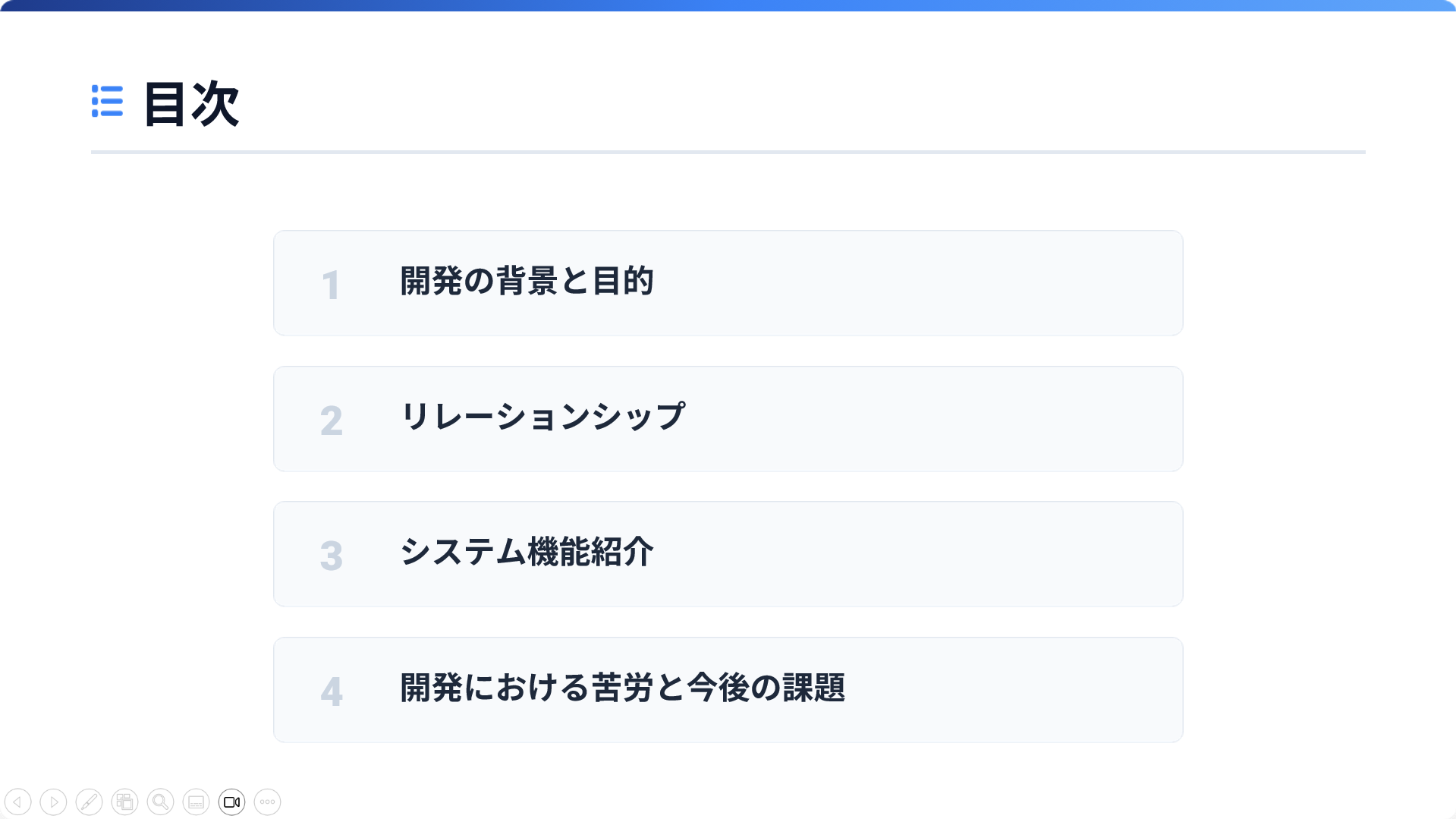Viewport: 1456px width, 819px height.
Task: Select the 開発の背景と目的 agenda item
Action: (527, 281)
